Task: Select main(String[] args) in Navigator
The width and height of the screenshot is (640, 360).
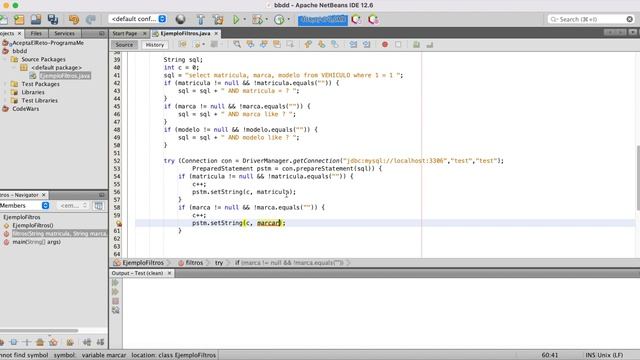Action: click(x=36, y=242)
